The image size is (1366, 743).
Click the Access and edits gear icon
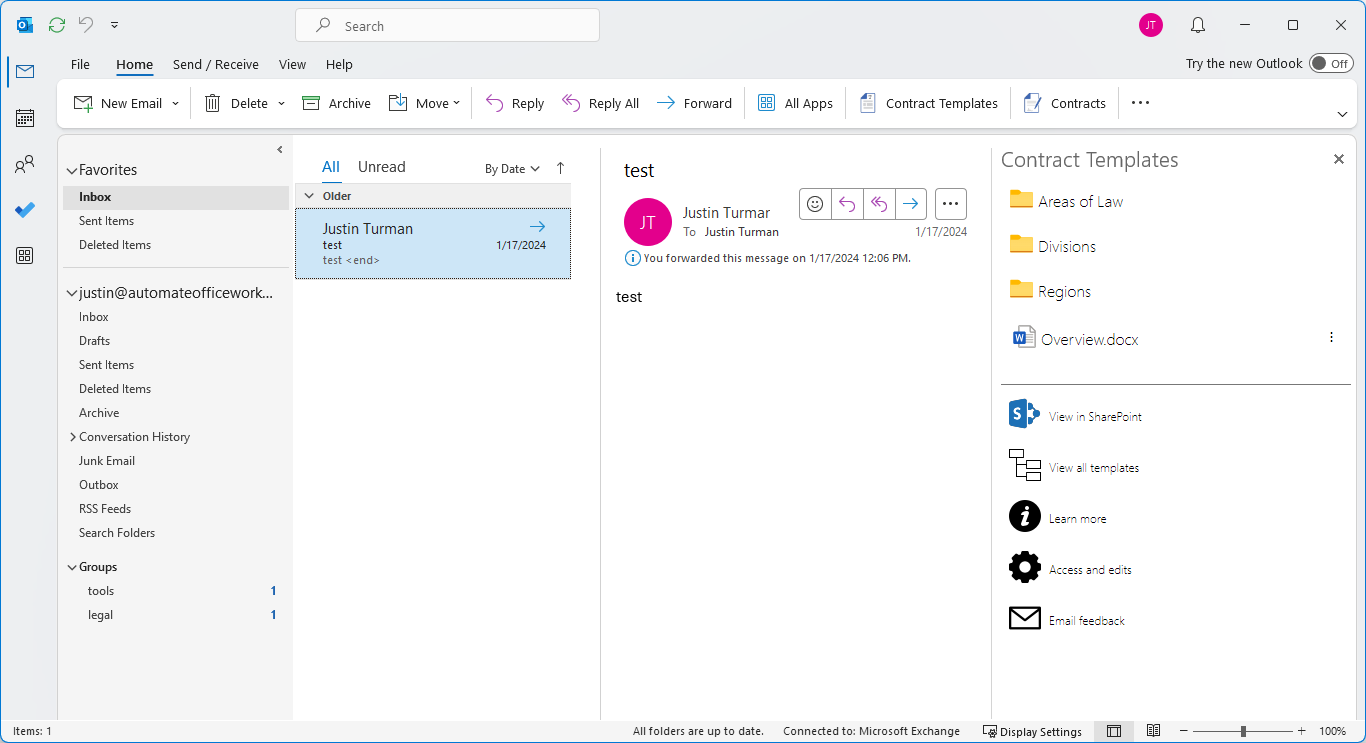tap(1024, 568)
